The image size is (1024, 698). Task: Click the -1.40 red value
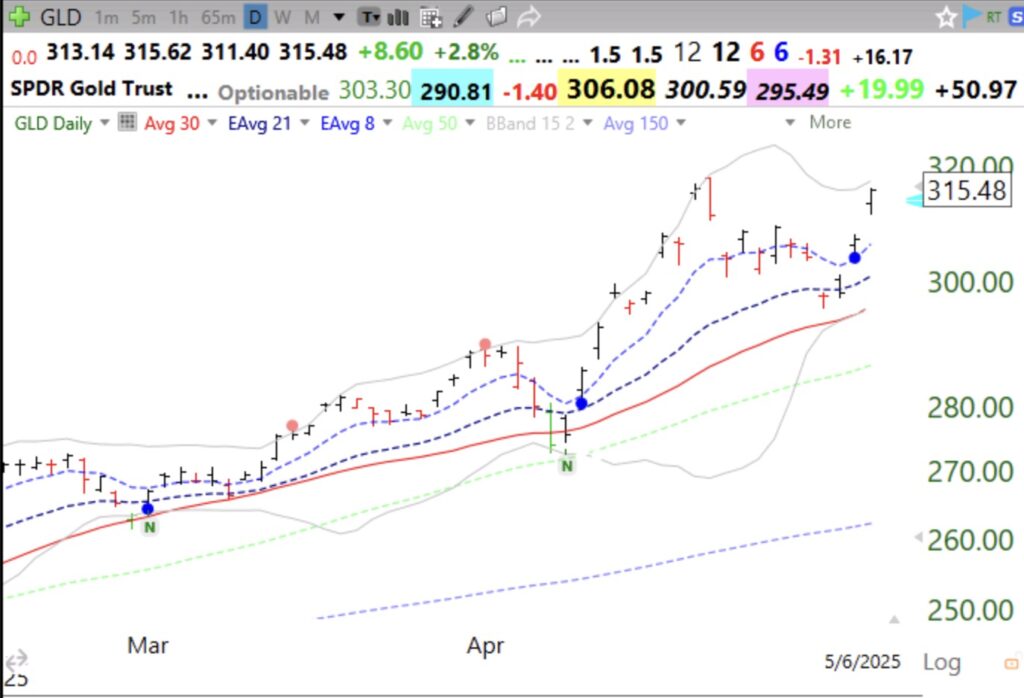(x=530, y=92)
